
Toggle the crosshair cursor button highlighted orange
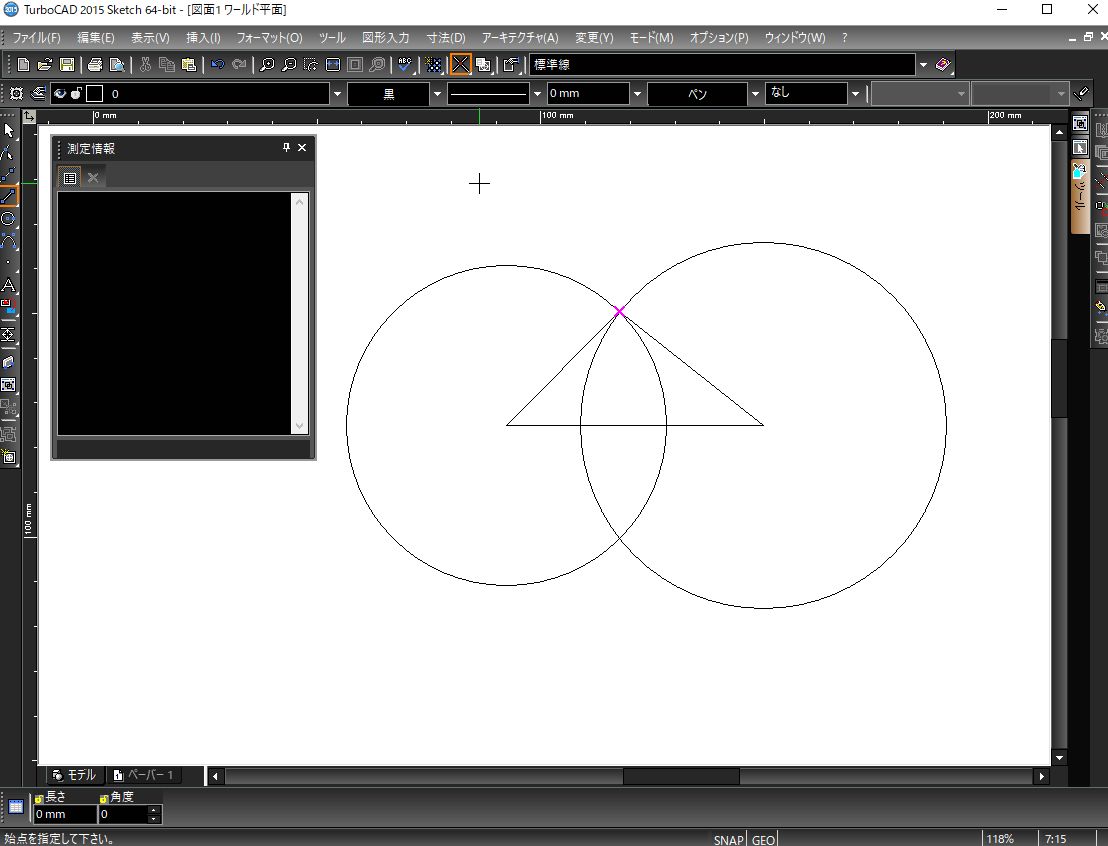tap(460, 65)
